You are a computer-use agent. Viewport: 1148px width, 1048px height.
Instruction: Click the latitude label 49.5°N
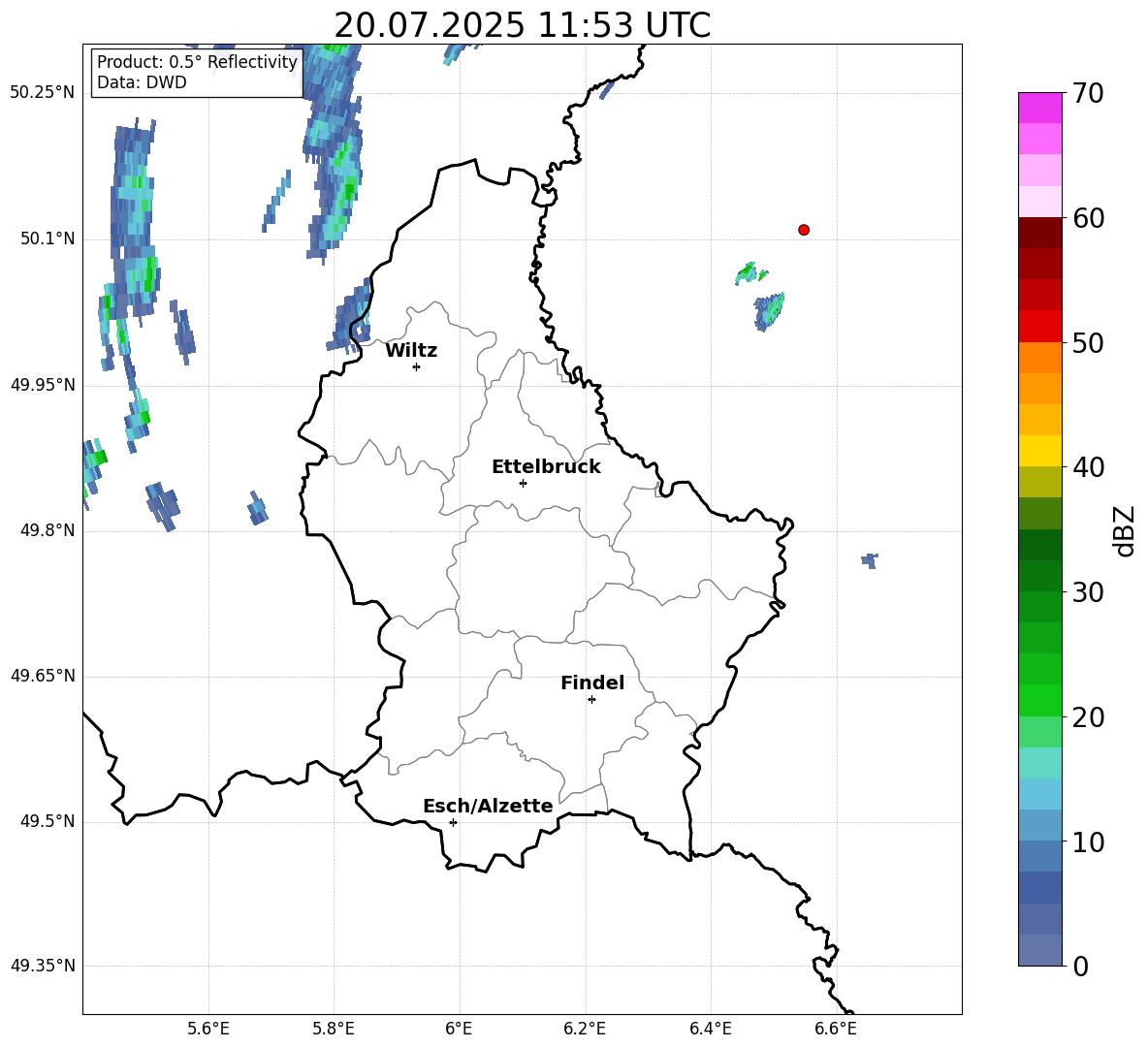coord(48,821)
